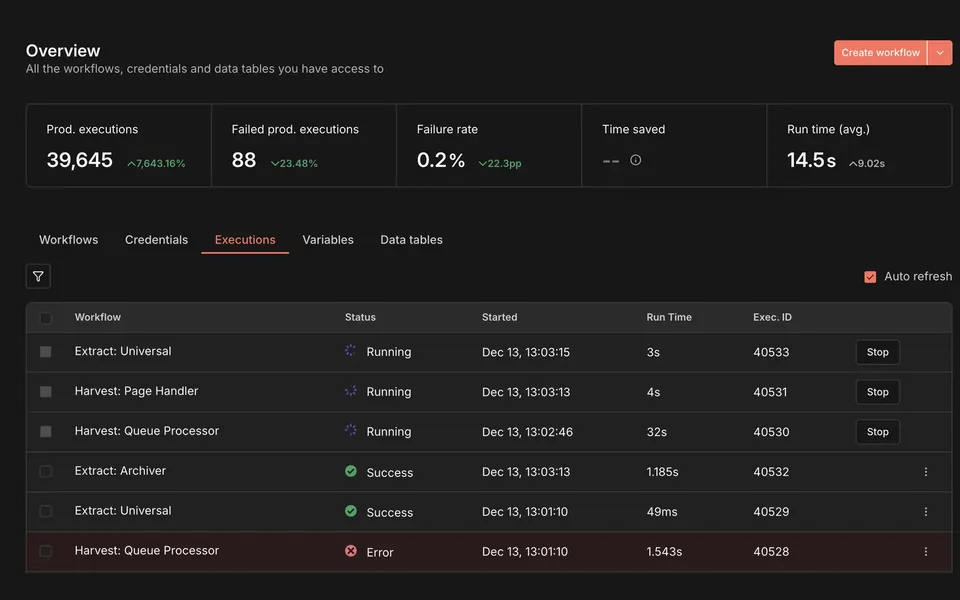Screen dimensions: 960x600
Task: Open the three-dot menu for execution 40529
Action: click(926, 511)
